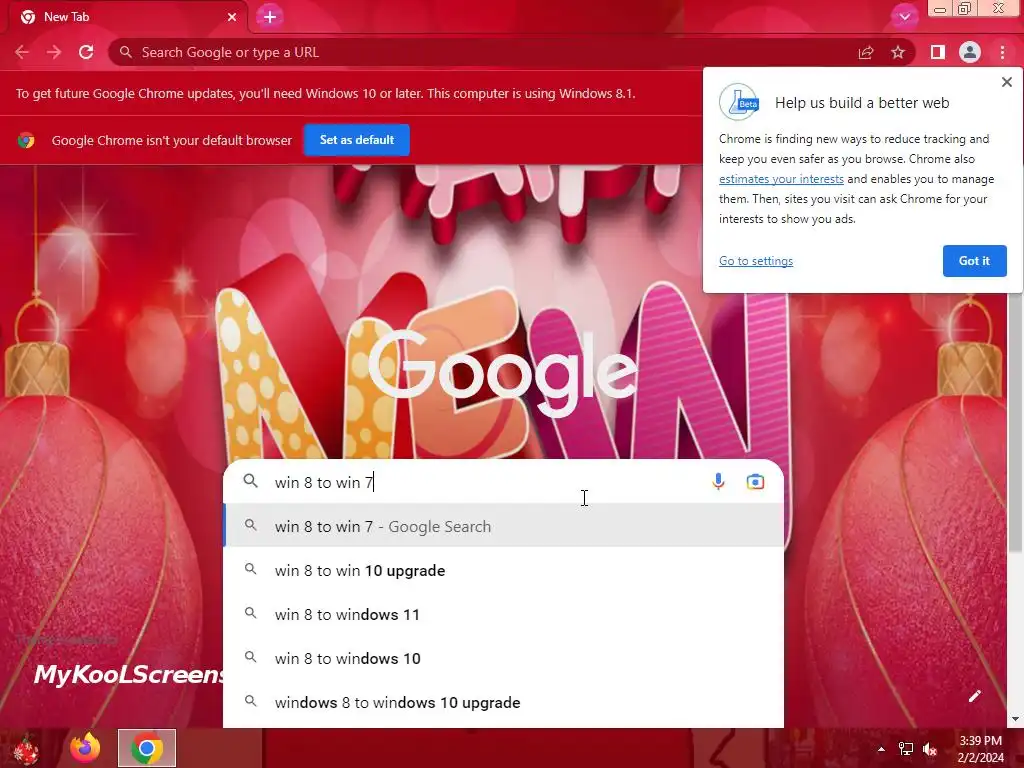This screenshot has height=768, width=1024.
Task: Click the share page icon in address bar
Action: tap(866, 52)
